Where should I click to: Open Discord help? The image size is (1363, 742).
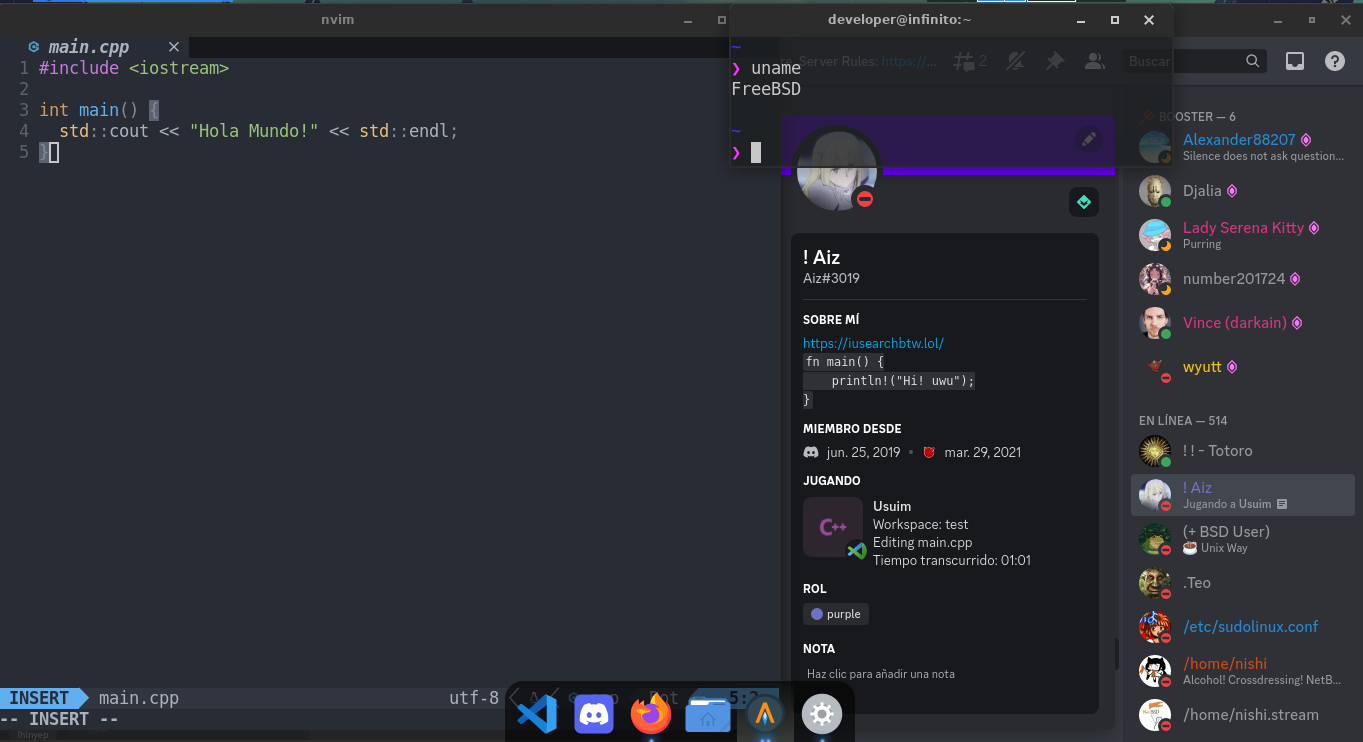1334,61
